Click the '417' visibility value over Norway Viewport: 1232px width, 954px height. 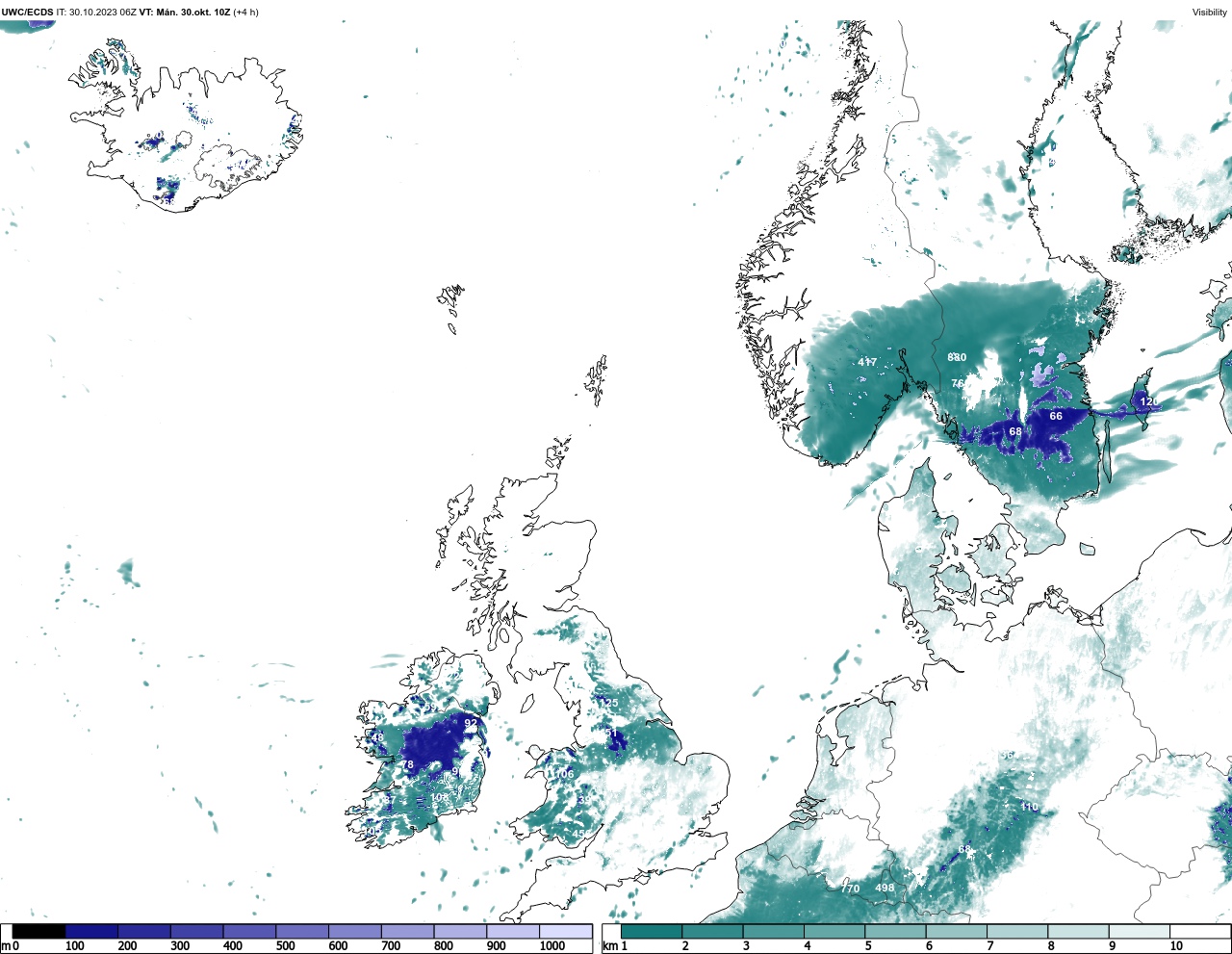[x=867, y=362]
